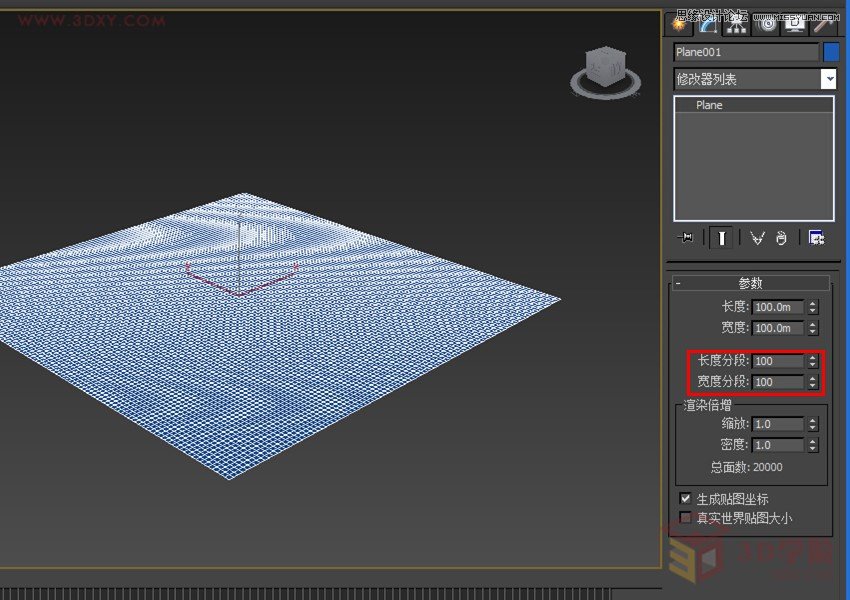Uncheck 生成贴图坐标 checkbox
The image size is (850, 600).
(x=685, y=497)
